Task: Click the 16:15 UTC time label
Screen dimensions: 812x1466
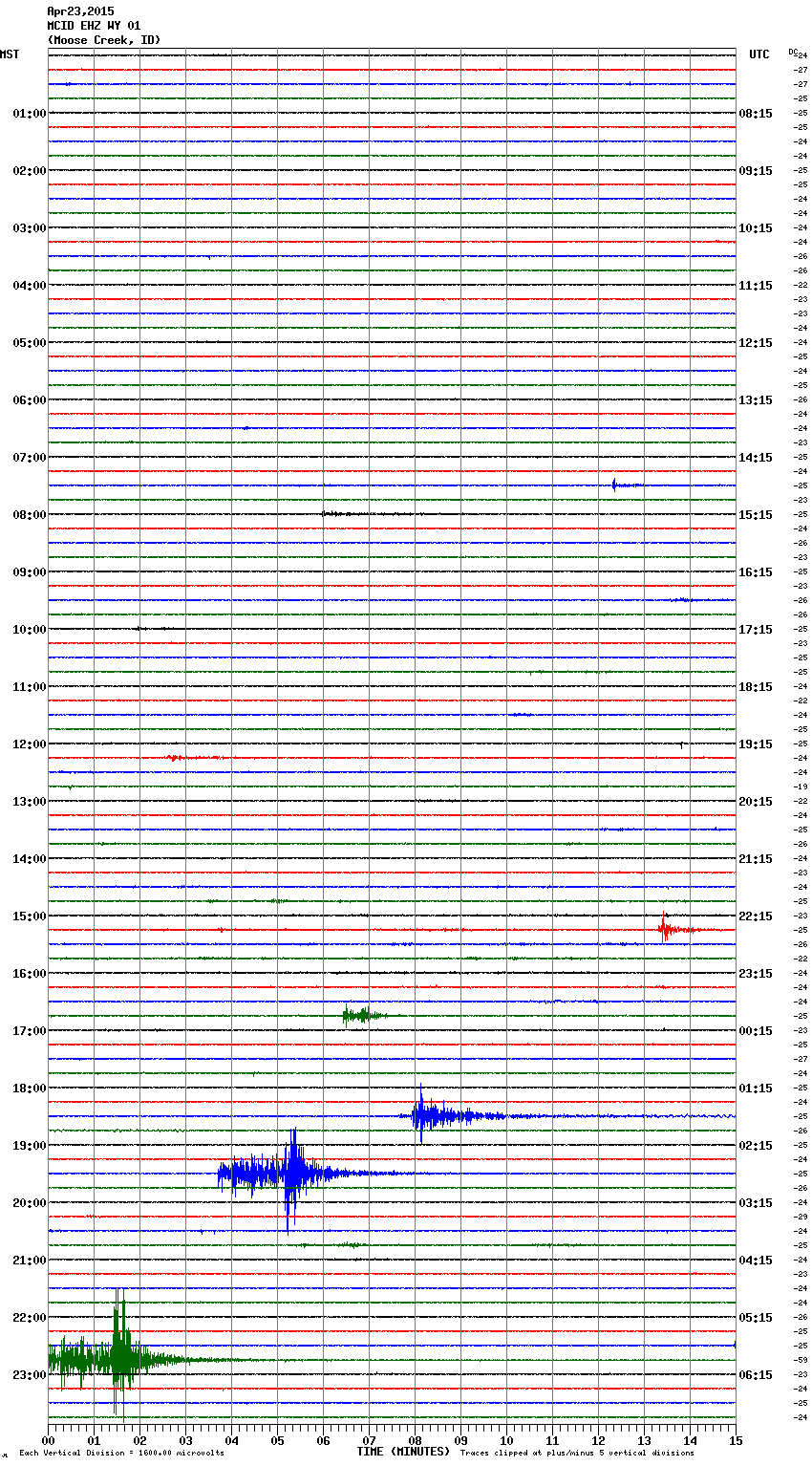Action: (756, 572)
